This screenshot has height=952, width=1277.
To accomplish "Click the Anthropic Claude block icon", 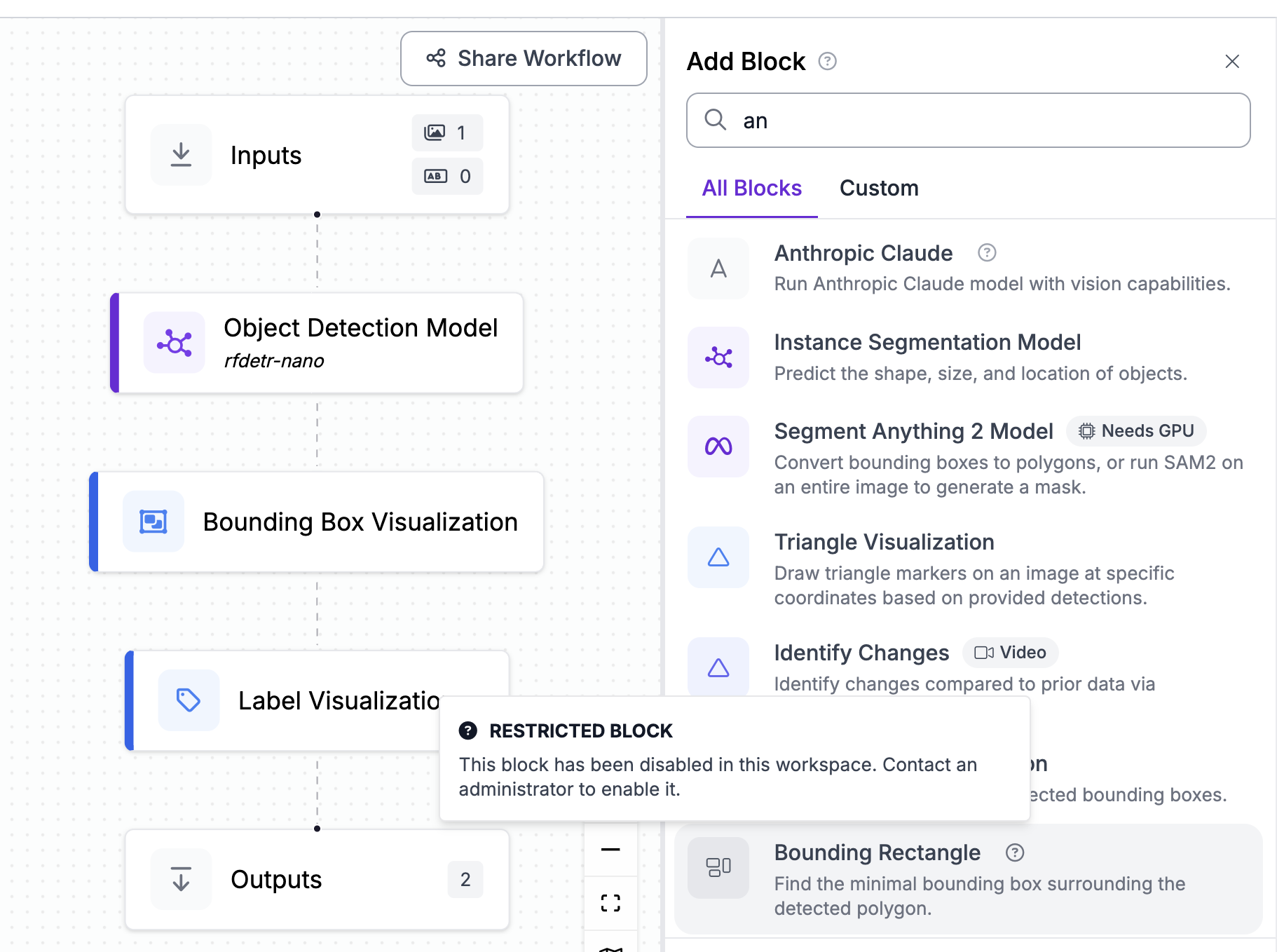I will click(x=718, y=268).
